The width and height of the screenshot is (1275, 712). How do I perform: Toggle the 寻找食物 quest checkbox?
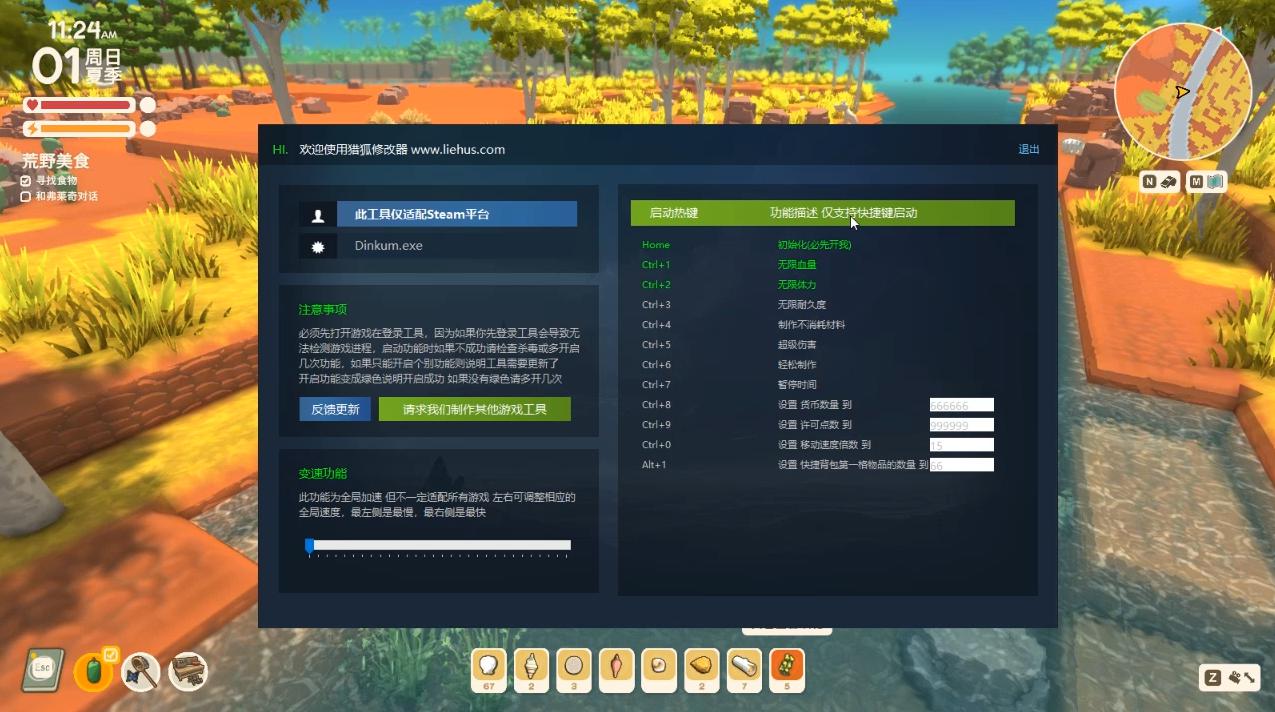26,180
